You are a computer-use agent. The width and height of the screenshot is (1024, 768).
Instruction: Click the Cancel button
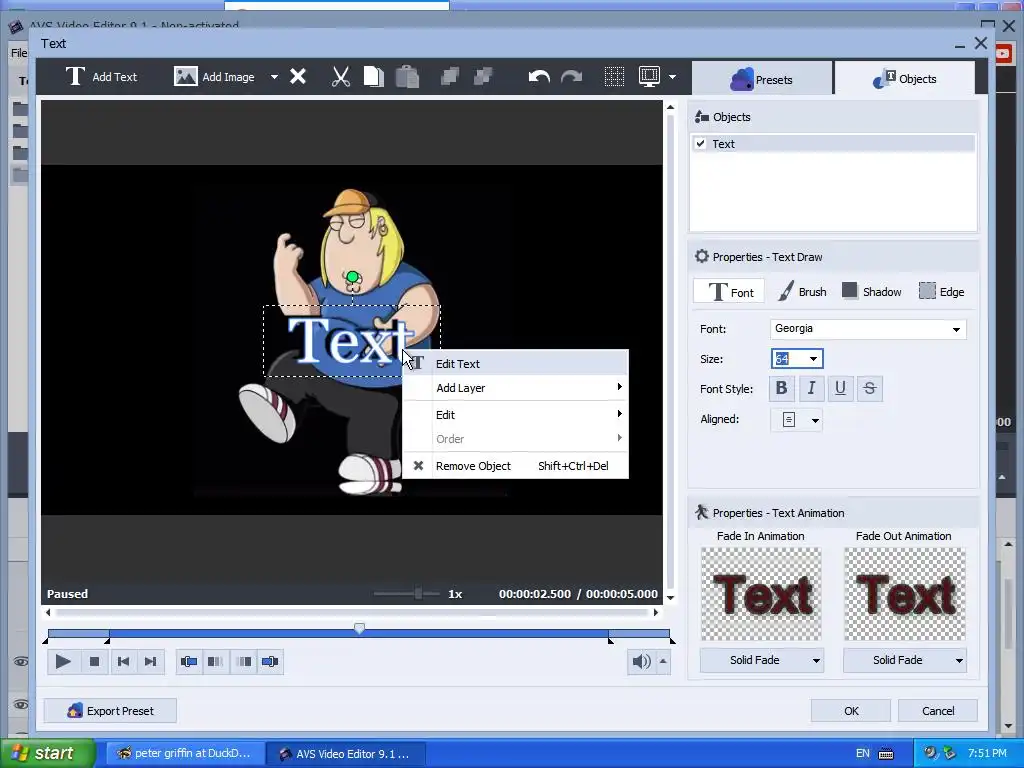pyautogui.click(x=938, y=711)
